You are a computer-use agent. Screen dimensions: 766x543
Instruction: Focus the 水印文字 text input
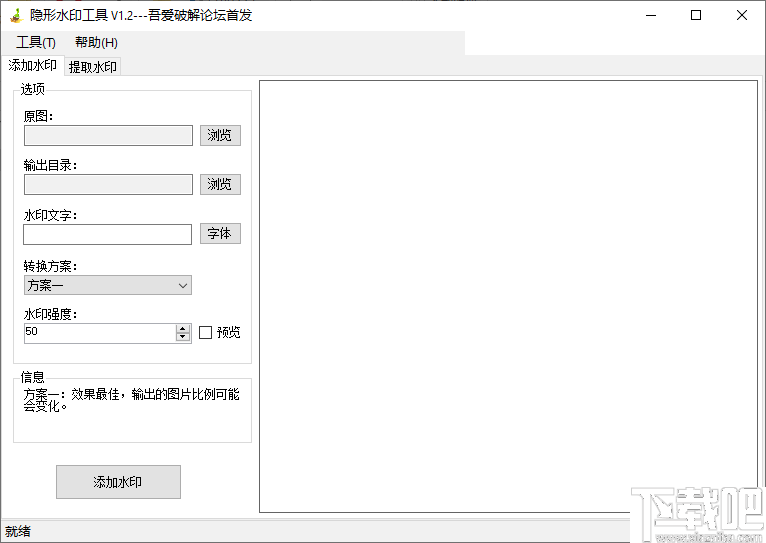(x=107, y=234)
